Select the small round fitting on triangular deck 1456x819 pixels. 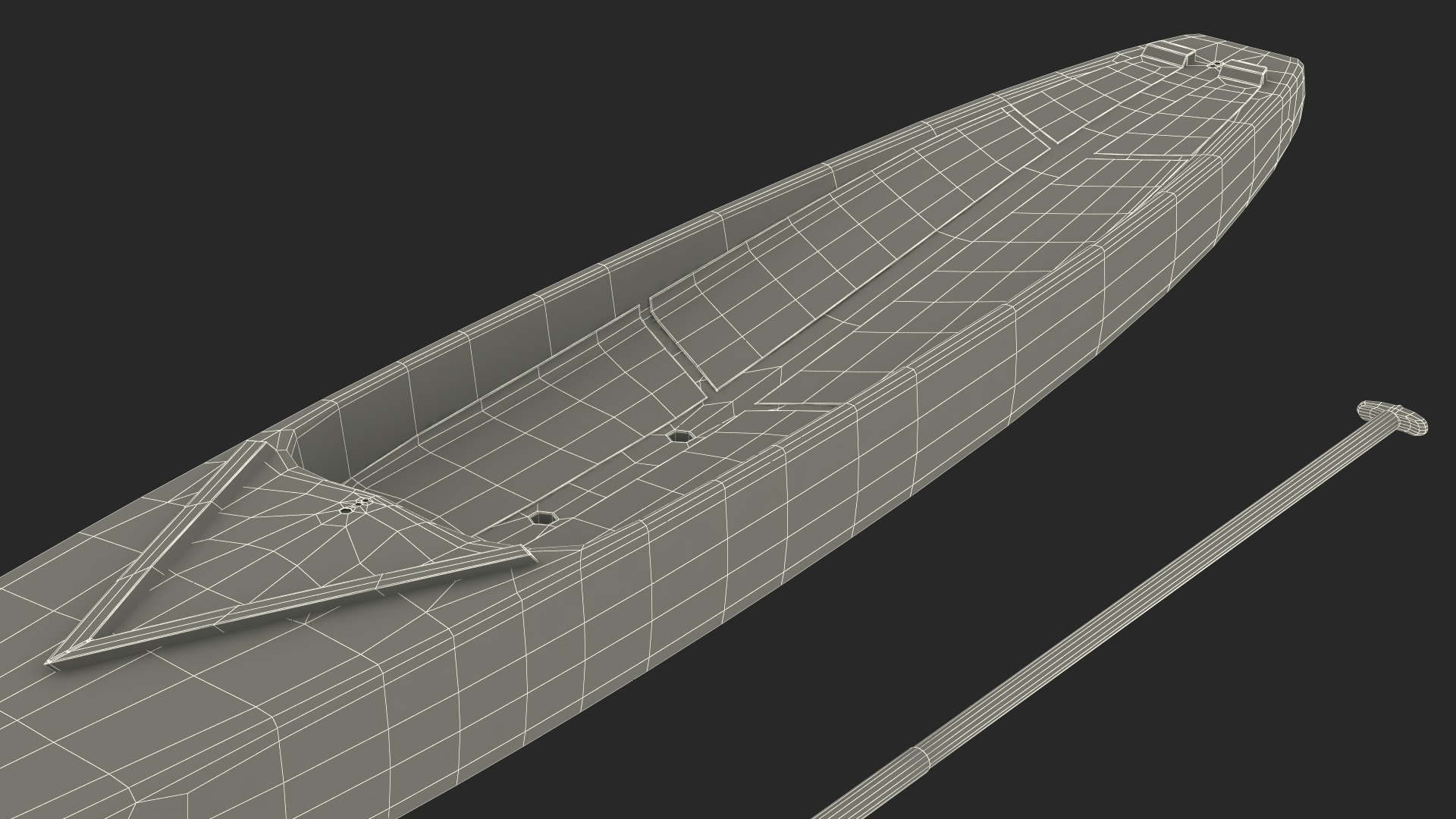coord(347,510)
